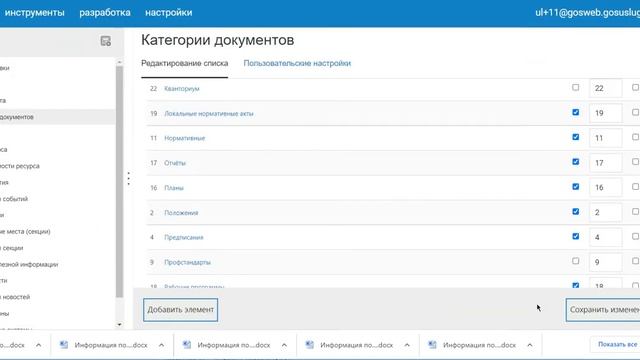This screenshot has height=360, width=640.
Task: Click Показать все in the downloads bar
Action: [617, 344]
